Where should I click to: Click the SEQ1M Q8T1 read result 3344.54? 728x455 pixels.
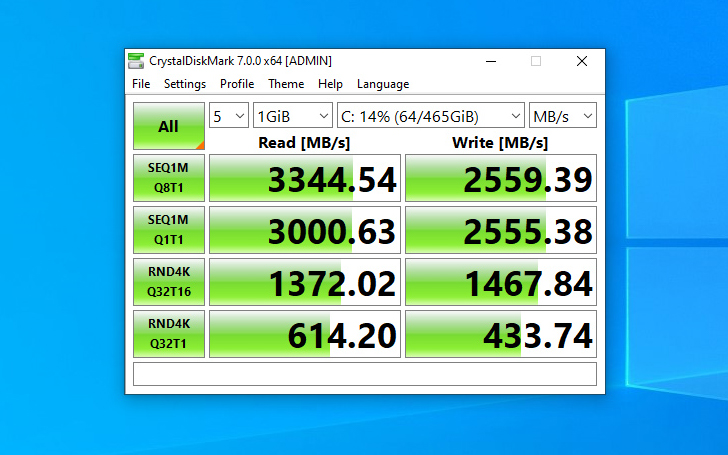click(305, 178)
